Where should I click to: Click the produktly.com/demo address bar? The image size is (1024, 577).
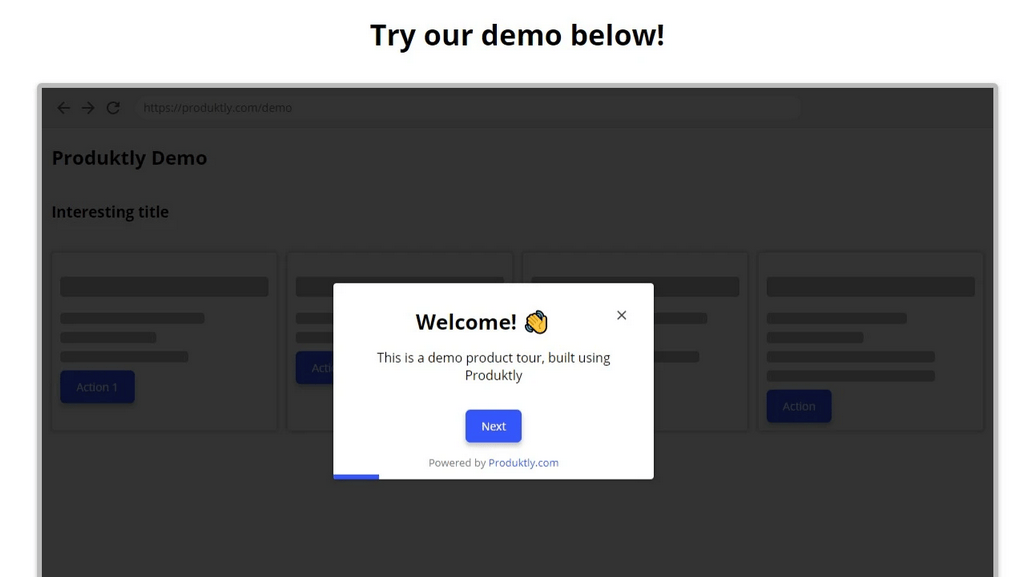click(x=468, y=108)
